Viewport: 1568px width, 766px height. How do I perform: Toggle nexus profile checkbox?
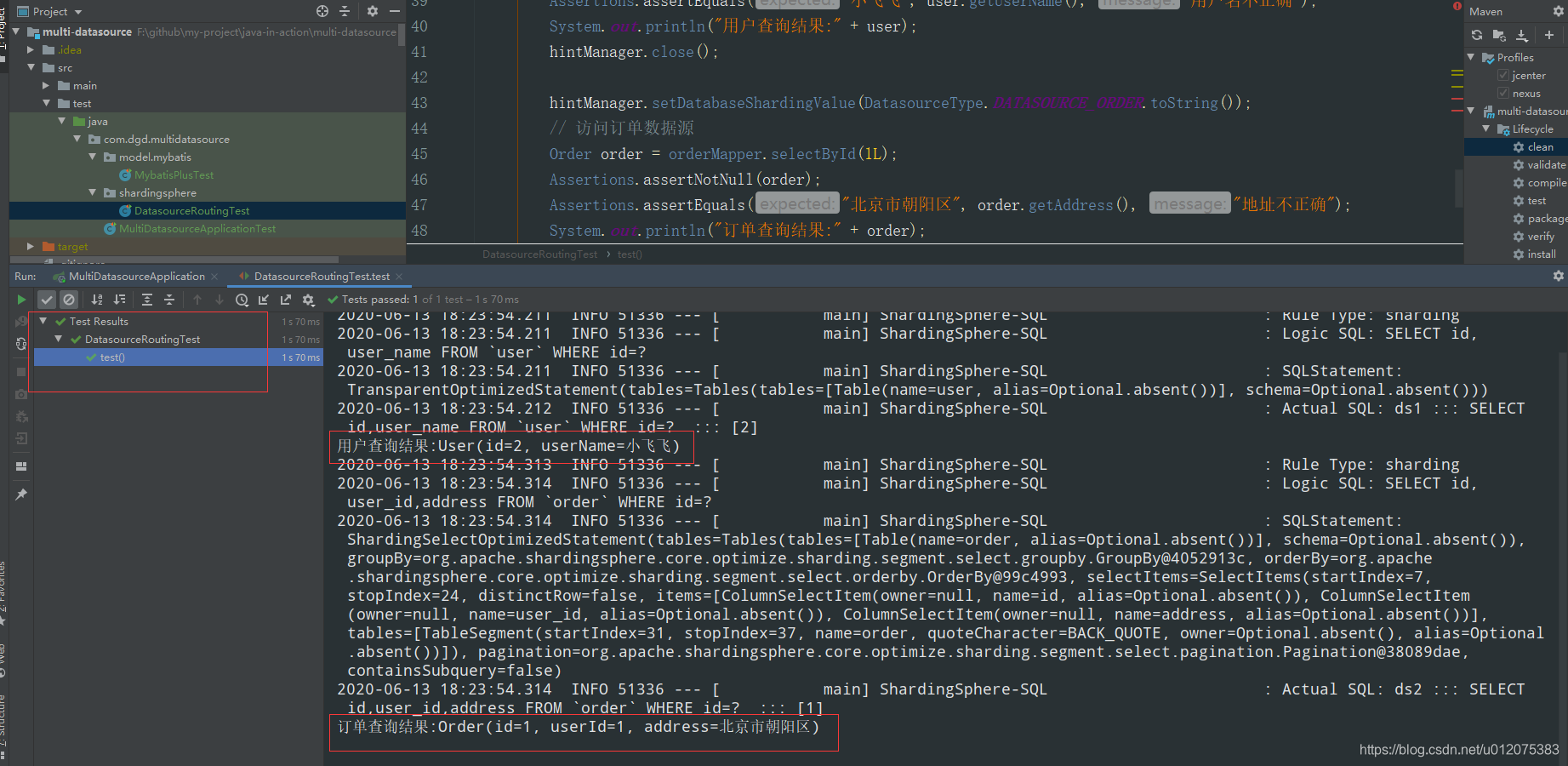coord(1503,94)
